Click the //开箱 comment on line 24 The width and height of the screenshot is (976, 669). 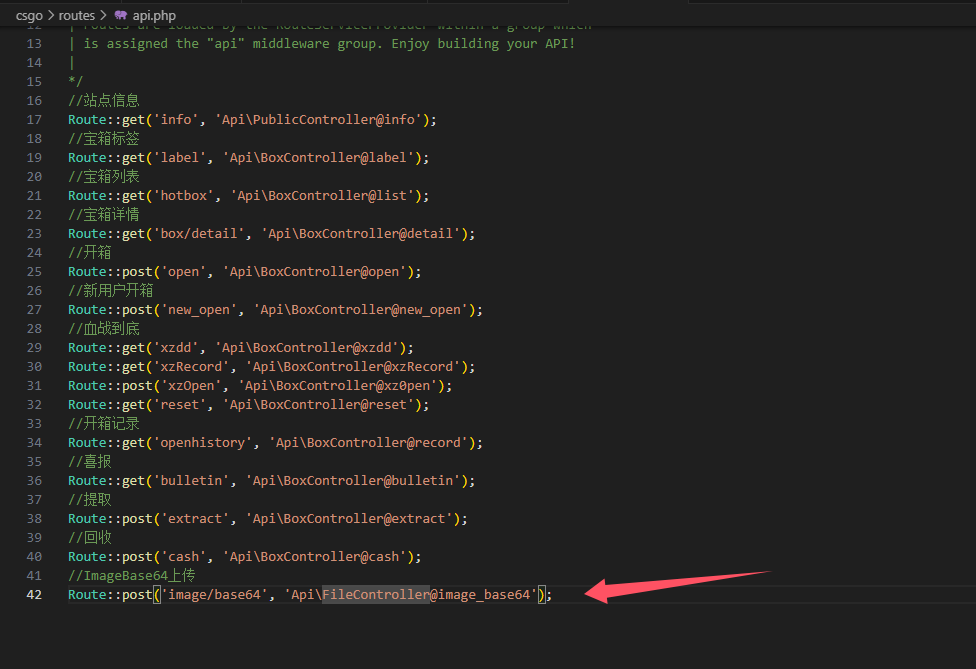click(90, 253)
